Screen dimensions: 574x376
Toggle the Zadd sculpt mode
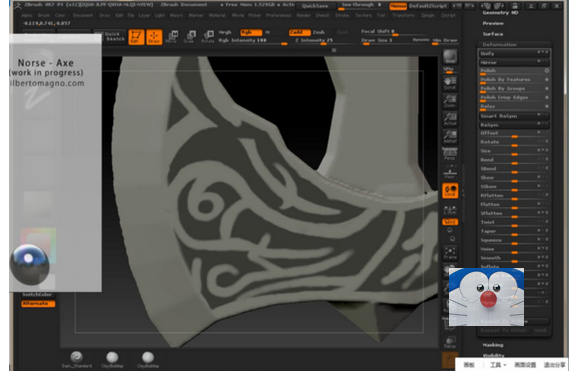coord(299,32)
